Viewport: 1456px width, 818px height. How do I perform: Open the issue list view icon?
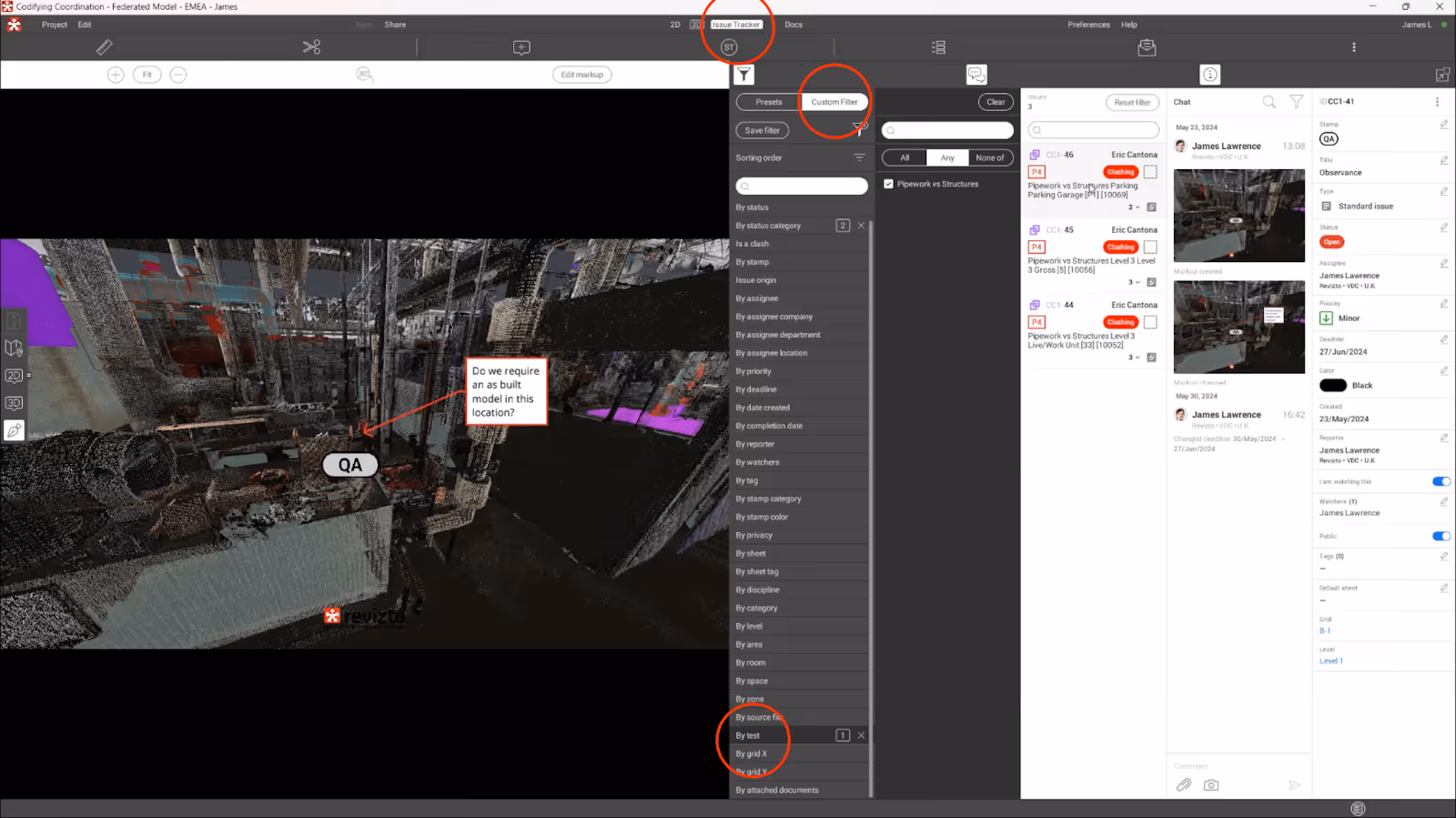tap(938, 47)
